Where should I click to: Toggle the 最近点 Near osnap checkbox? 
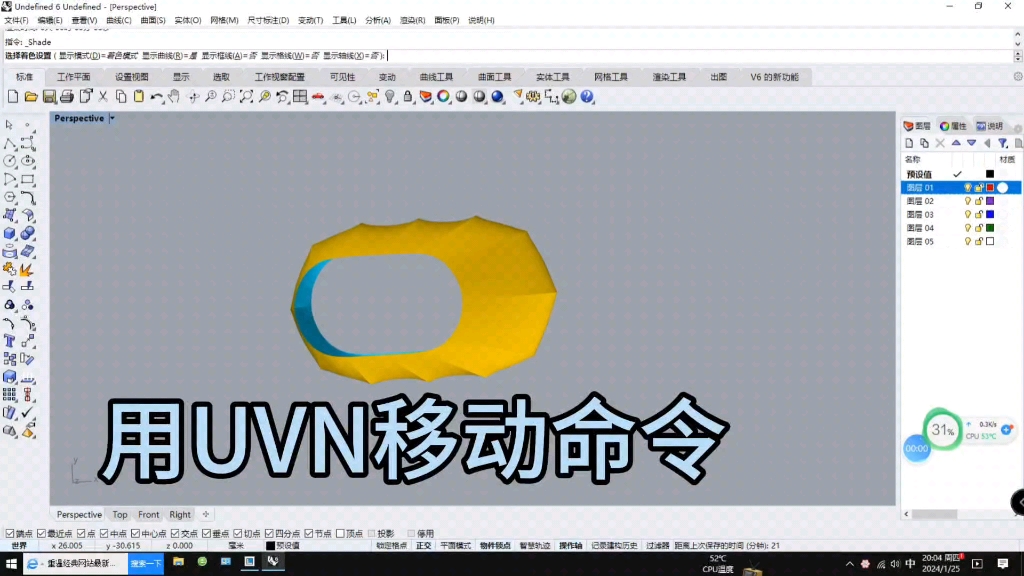[42, 534]
